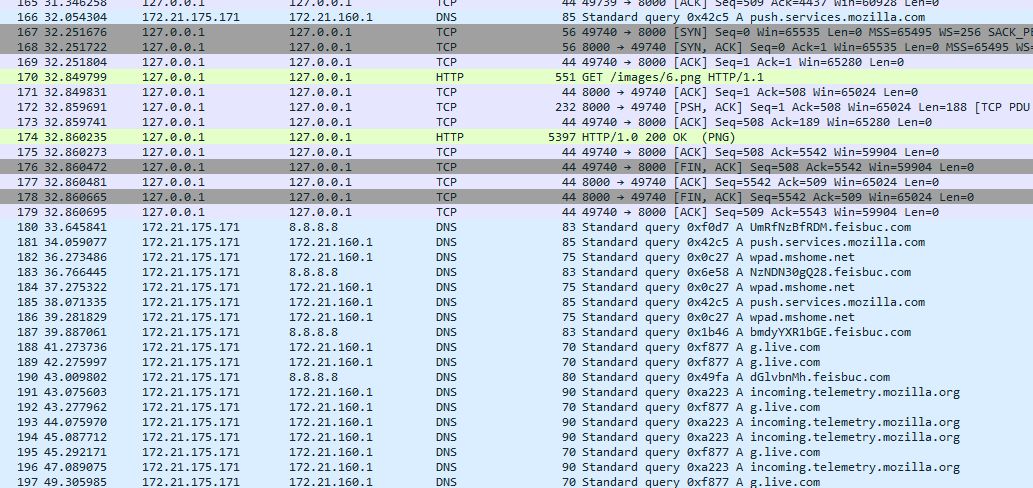Select packet 166 DNS query for push.services.mozilla.com
Viewport: 1033px width, 488px height.
pos(516,17)
